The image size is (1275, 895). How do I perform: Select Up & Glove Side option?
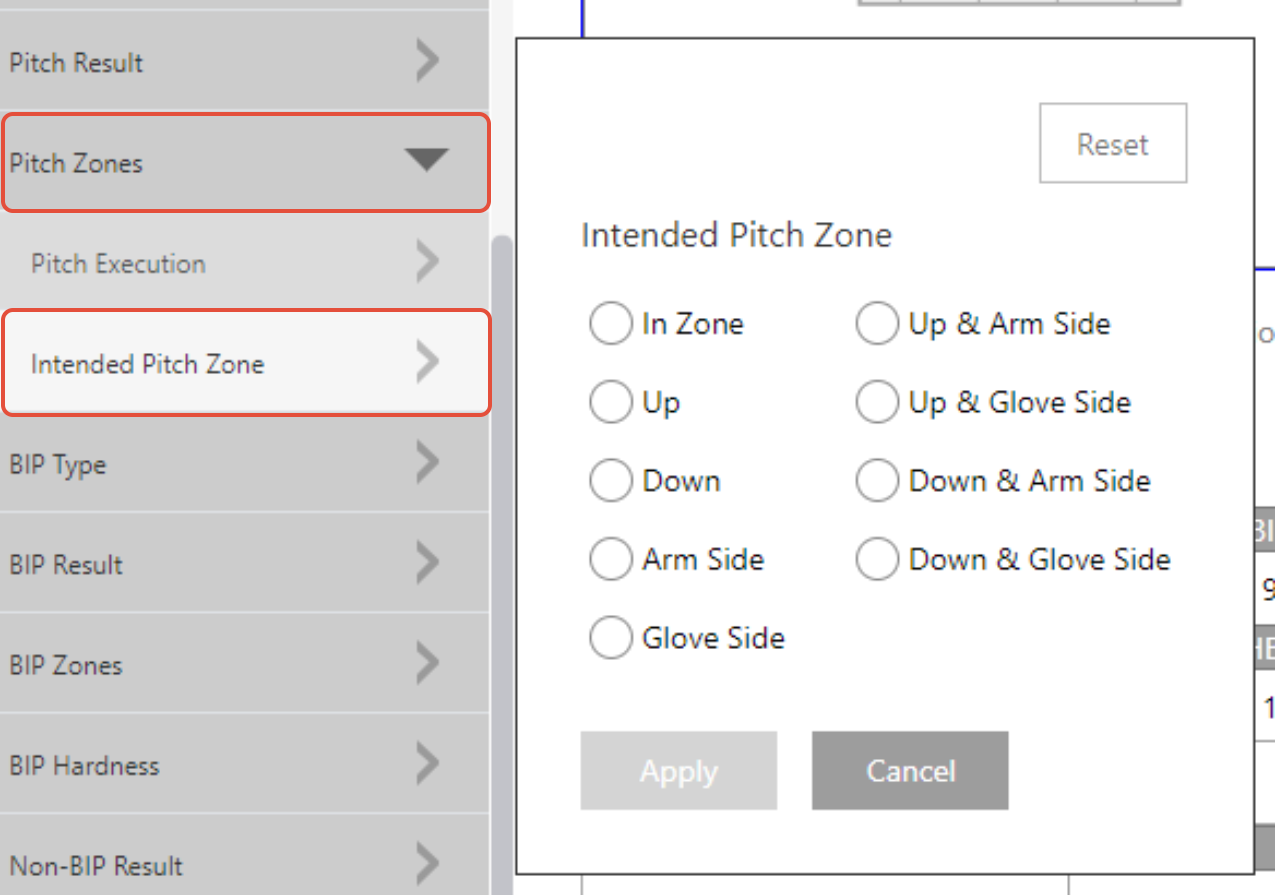coord(877,403)
